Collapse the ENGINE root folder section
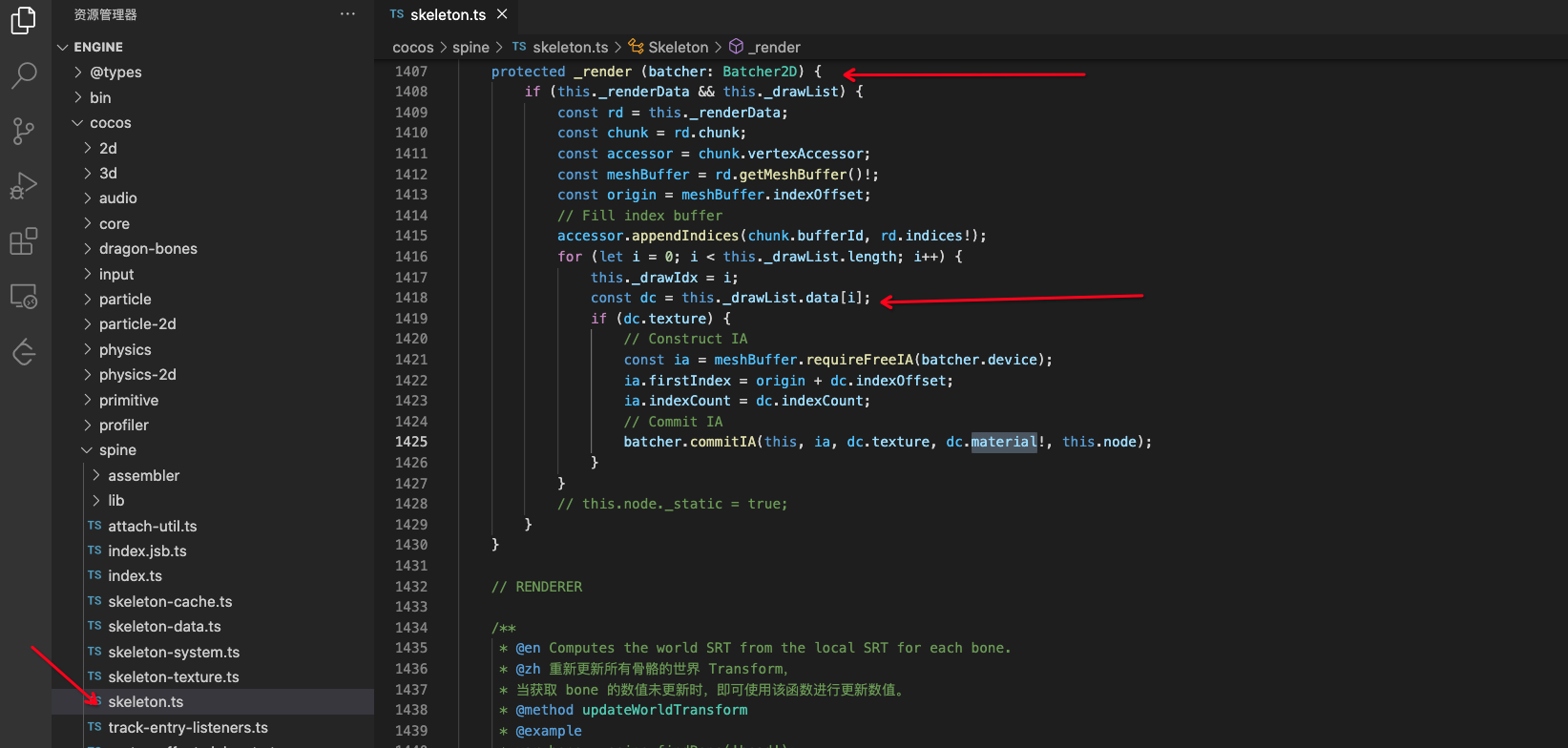 coord(63,47)
